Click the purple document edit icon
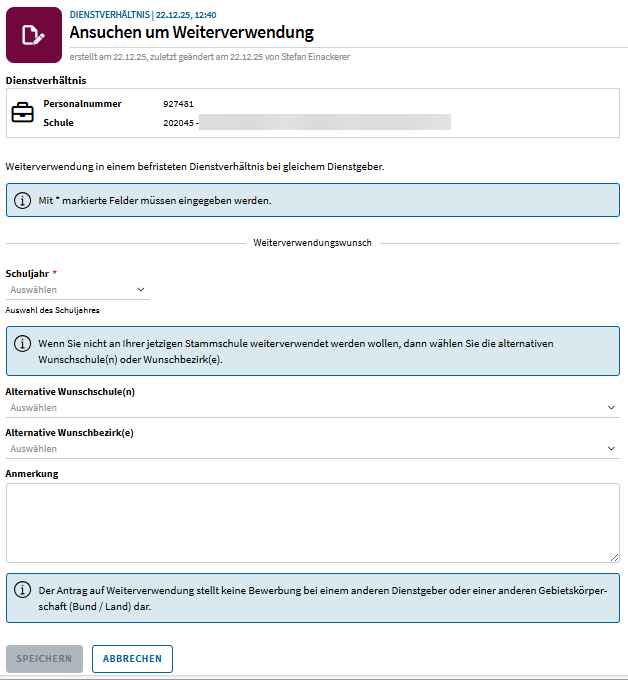628x680 pixels. point(33,35)
